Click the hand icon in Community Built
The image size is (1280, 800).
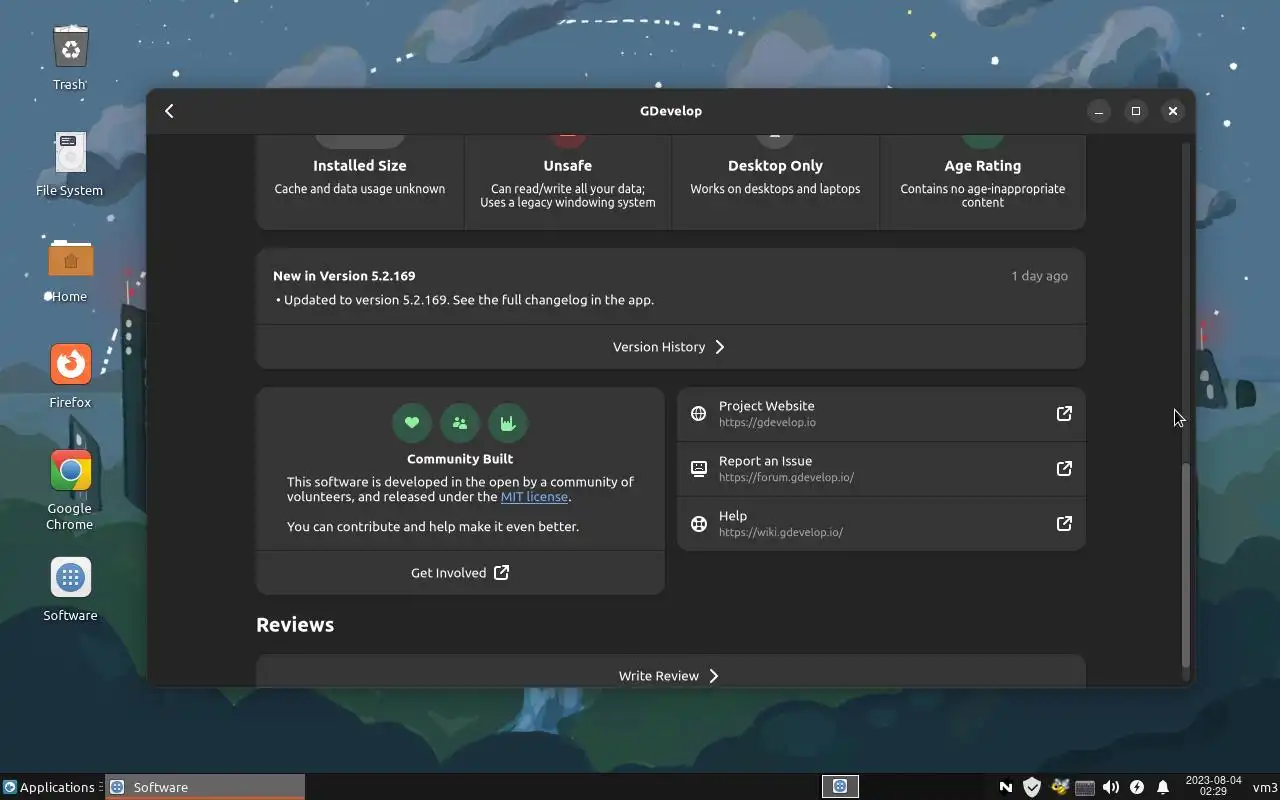tap(508, 423)
